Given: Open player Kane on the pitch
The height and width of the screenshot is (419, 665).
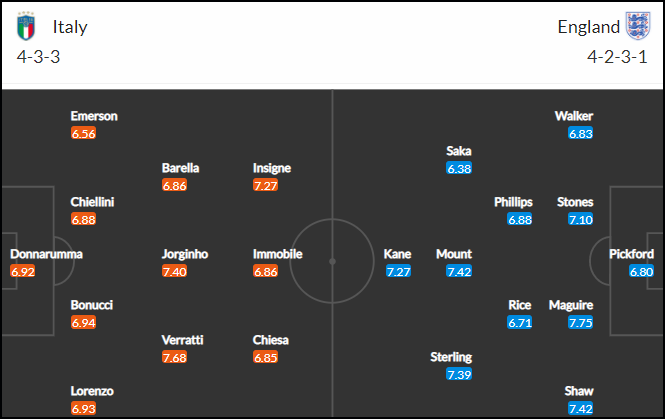Looking at the screenshot, I should (397, 254).
